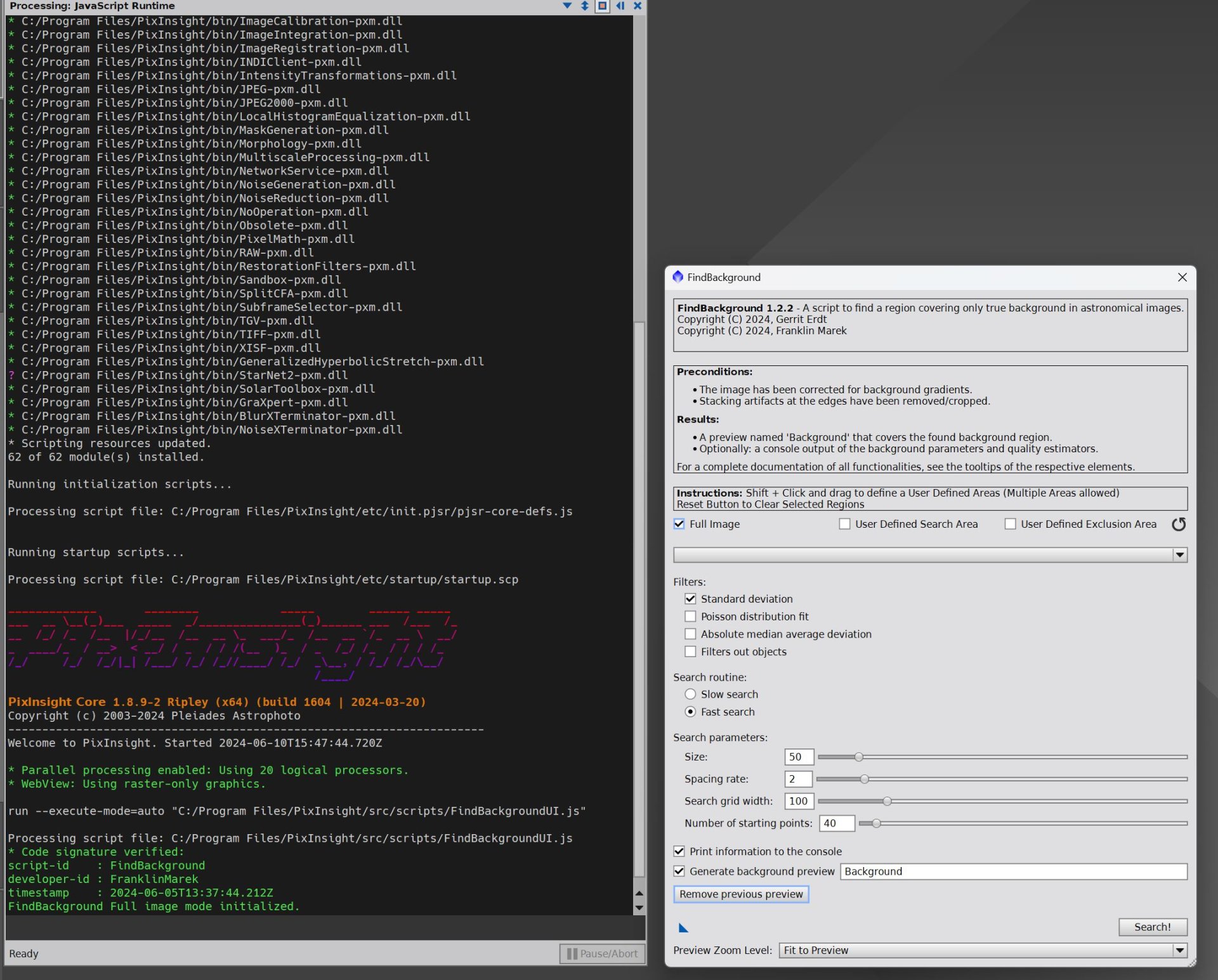Click the 'developer-id : FranklinMarek' line
The height and width of the screenshot is (980, 1218).
pyautogui.click(x=103, y=879)
